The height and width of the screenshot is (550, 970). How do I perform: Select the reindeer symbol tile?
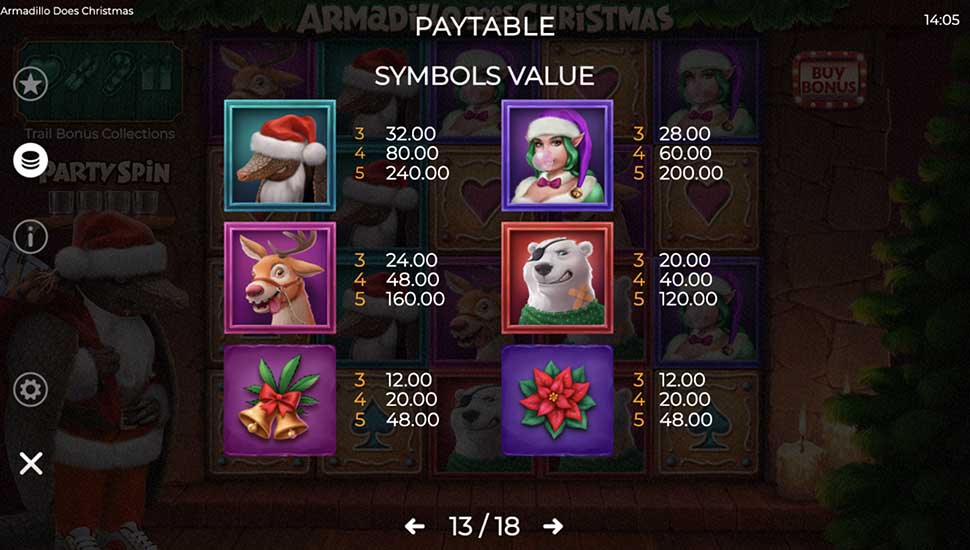point(280,278)
